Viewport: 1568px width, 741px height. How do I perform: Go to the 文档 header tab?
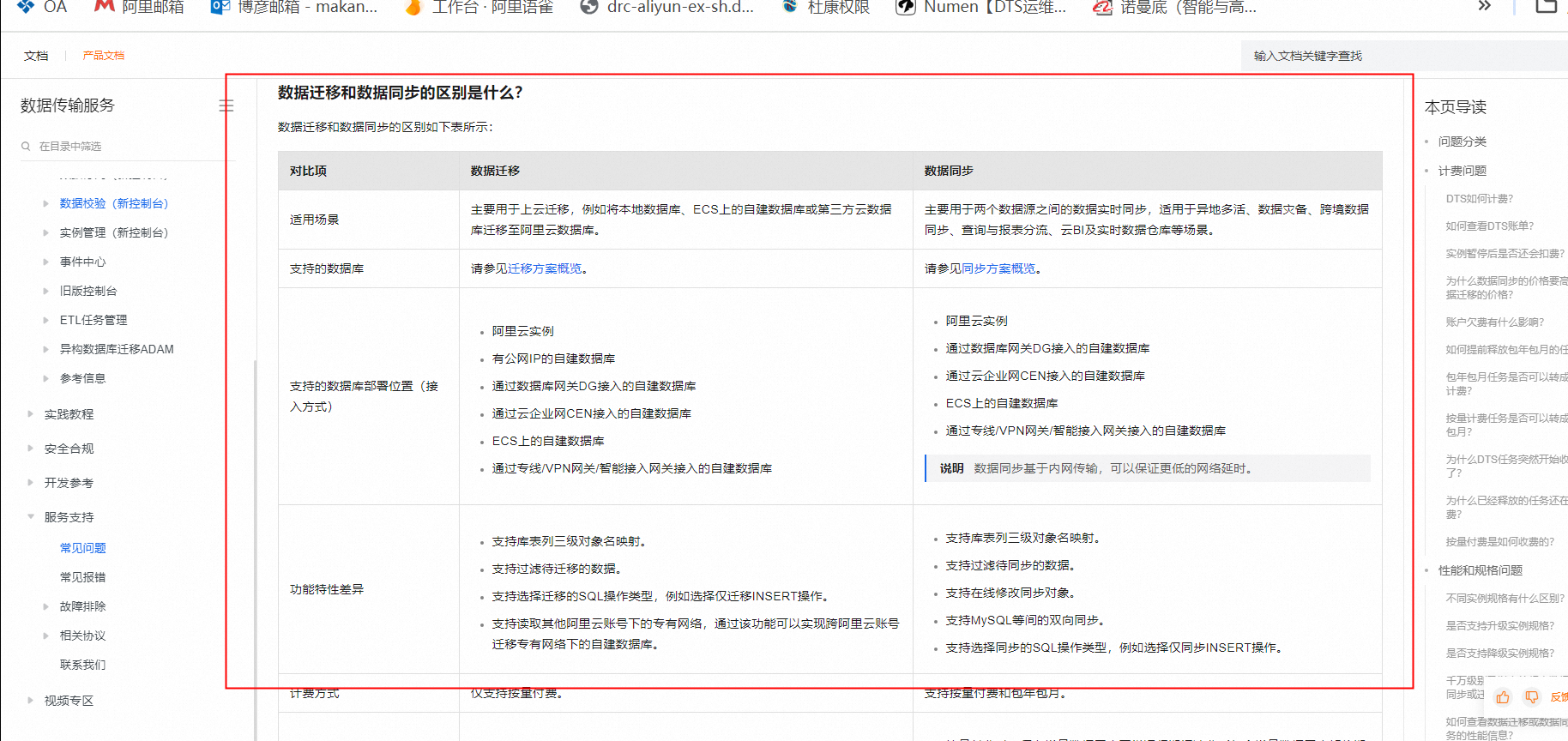coord(36,56)
